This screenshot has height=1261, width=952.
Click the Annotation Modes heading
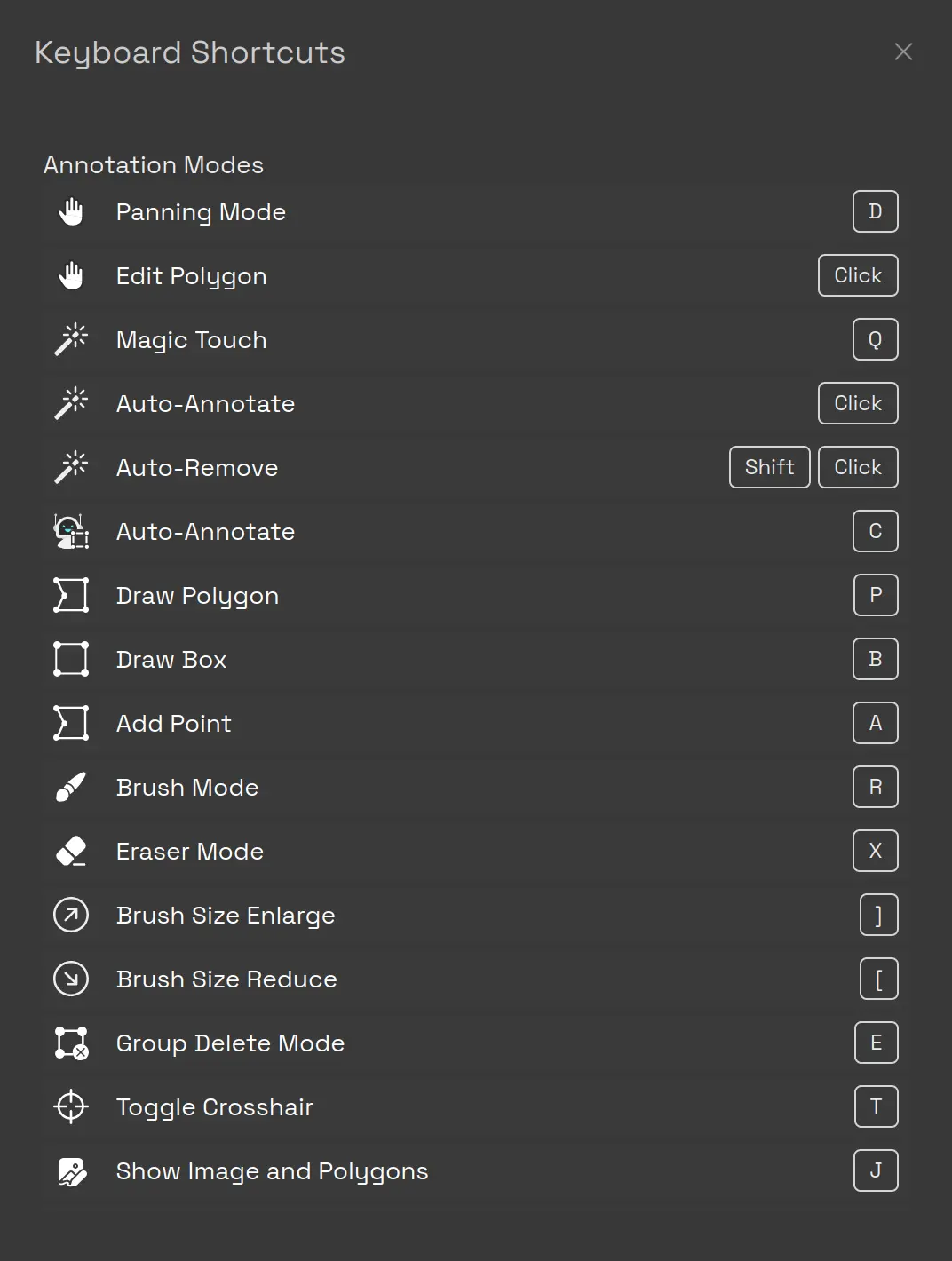(154, 164)
